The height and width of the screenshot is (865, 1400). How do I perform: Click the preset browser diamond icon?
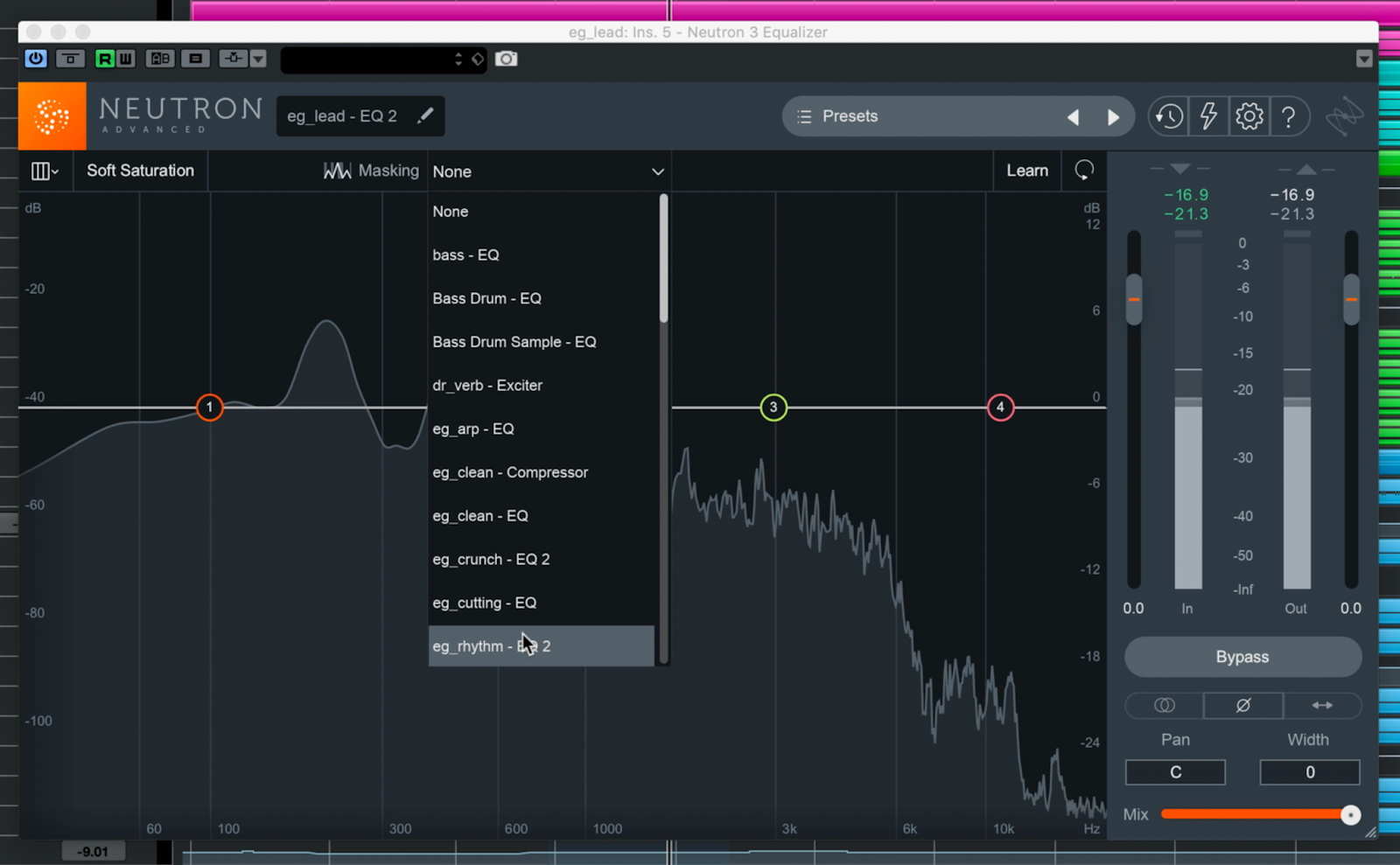click(x=478, y=59)
